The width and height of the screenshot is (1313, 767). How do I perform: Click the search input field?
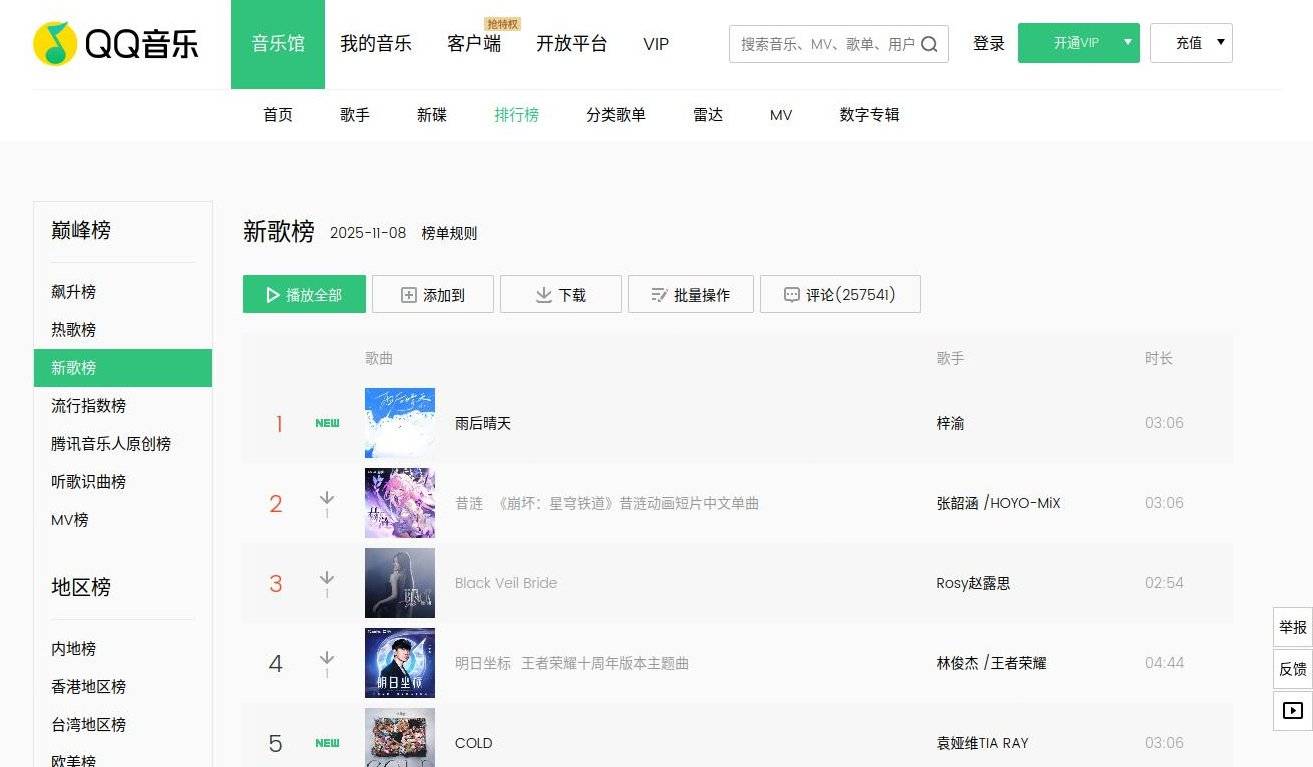[x=825, y=44]
